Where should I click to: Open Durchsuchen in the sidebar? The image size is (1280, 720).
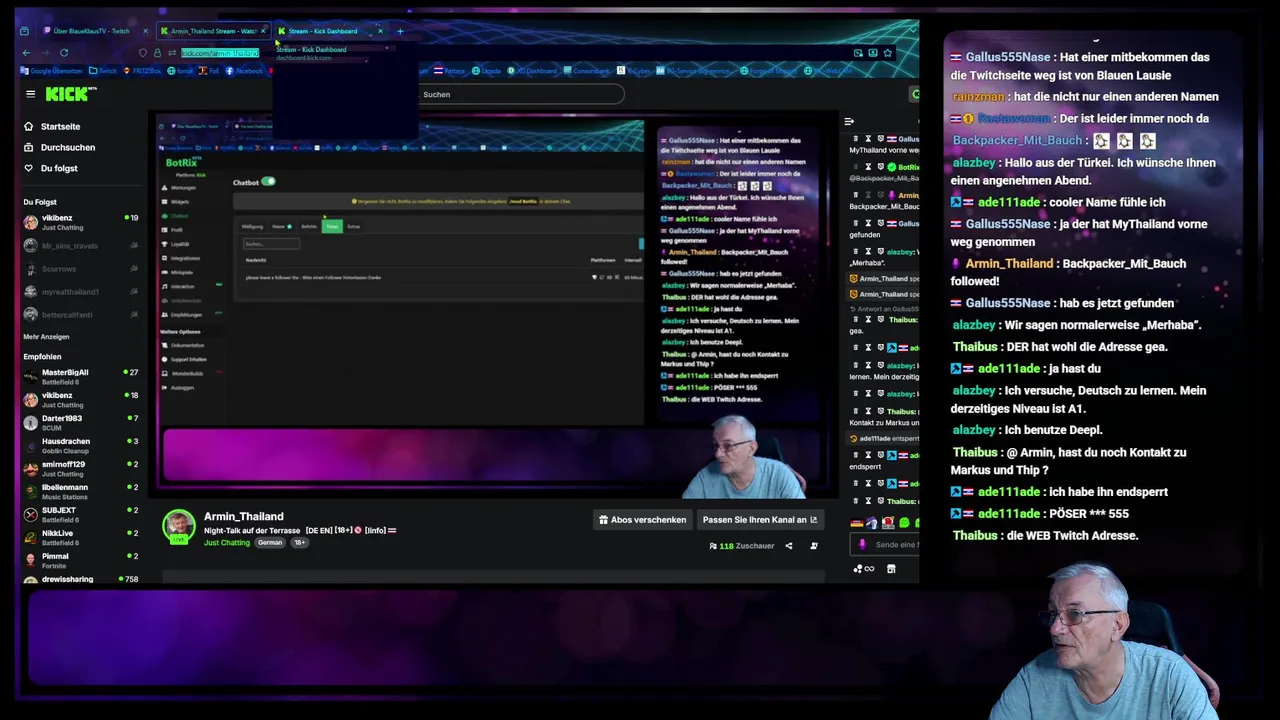pos(67,148)
